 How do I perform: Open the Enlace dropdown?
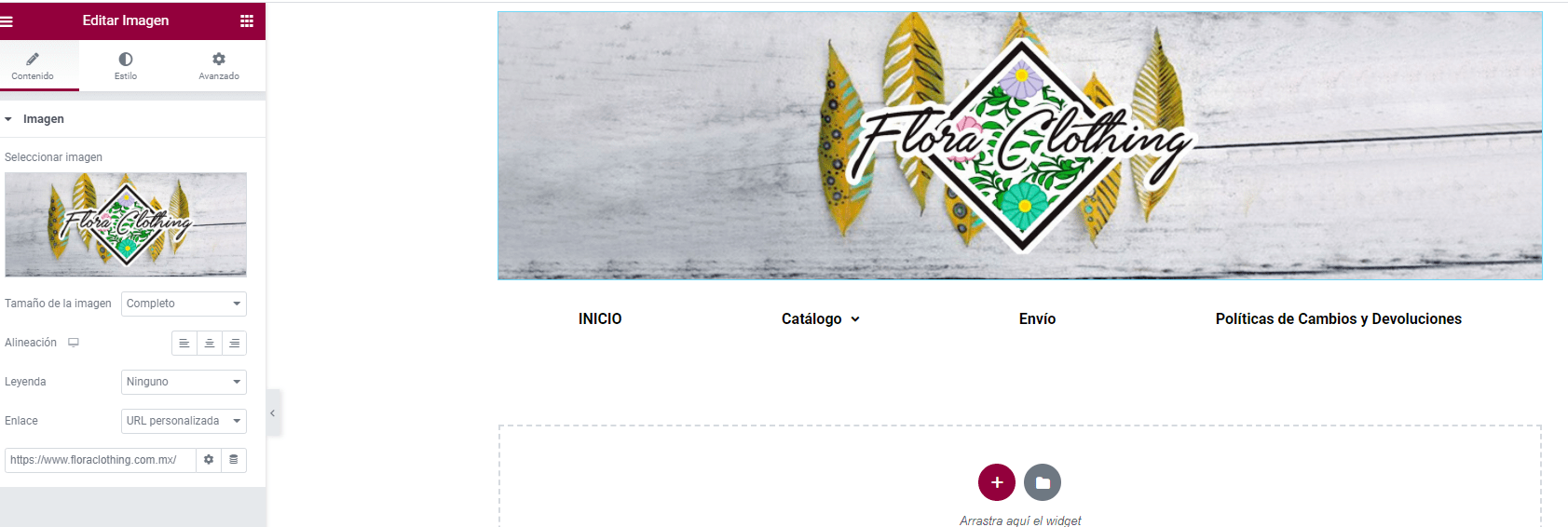pos(184,421)
